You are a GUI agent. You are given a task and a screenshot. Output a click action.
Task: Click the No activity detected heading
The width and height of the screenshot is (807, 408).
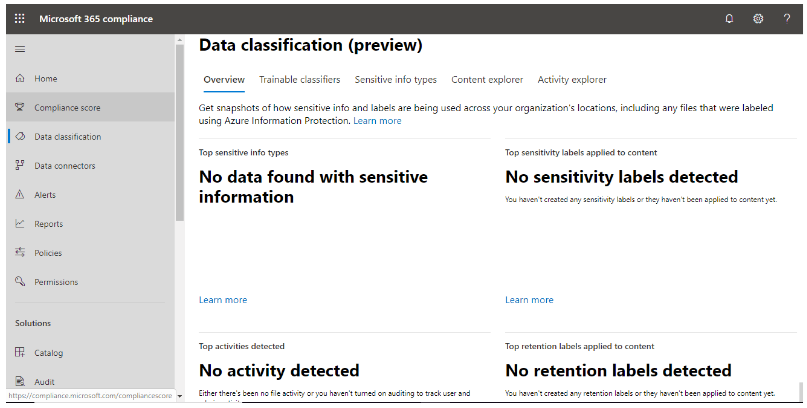279,370
